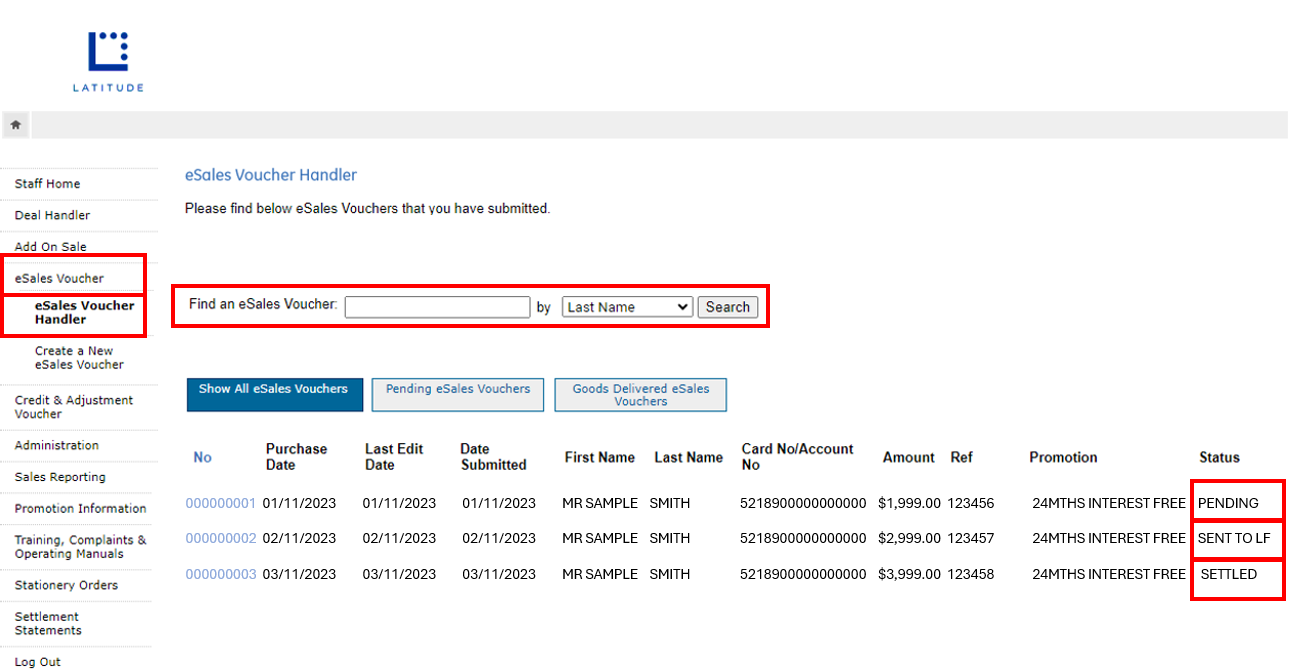
Task: Open the search-by Last Name dropdown
Action: [627, 307]
